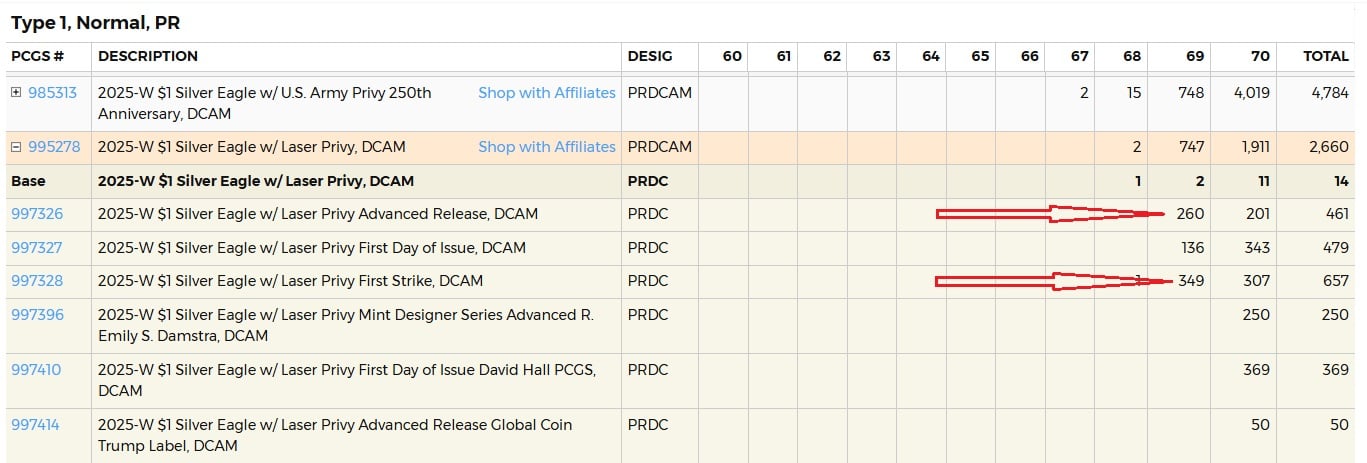The width and height of the screenshot is (1367, 463).
Task: Open coin 997327 First Day of Issue link
Action: click(37, 247)
